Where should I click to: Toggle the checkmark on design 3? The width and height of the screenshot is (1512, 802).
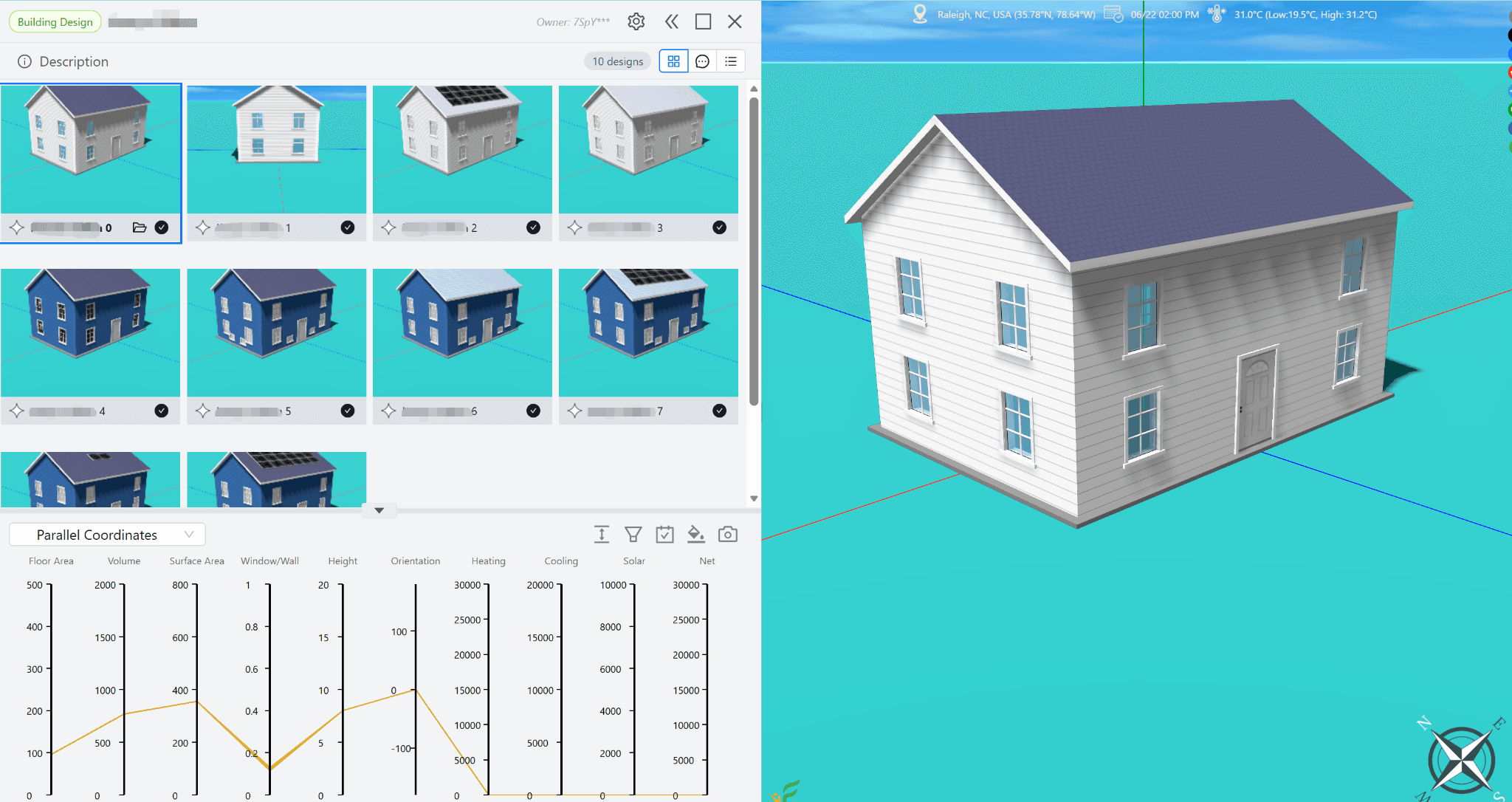click(719, 227)
